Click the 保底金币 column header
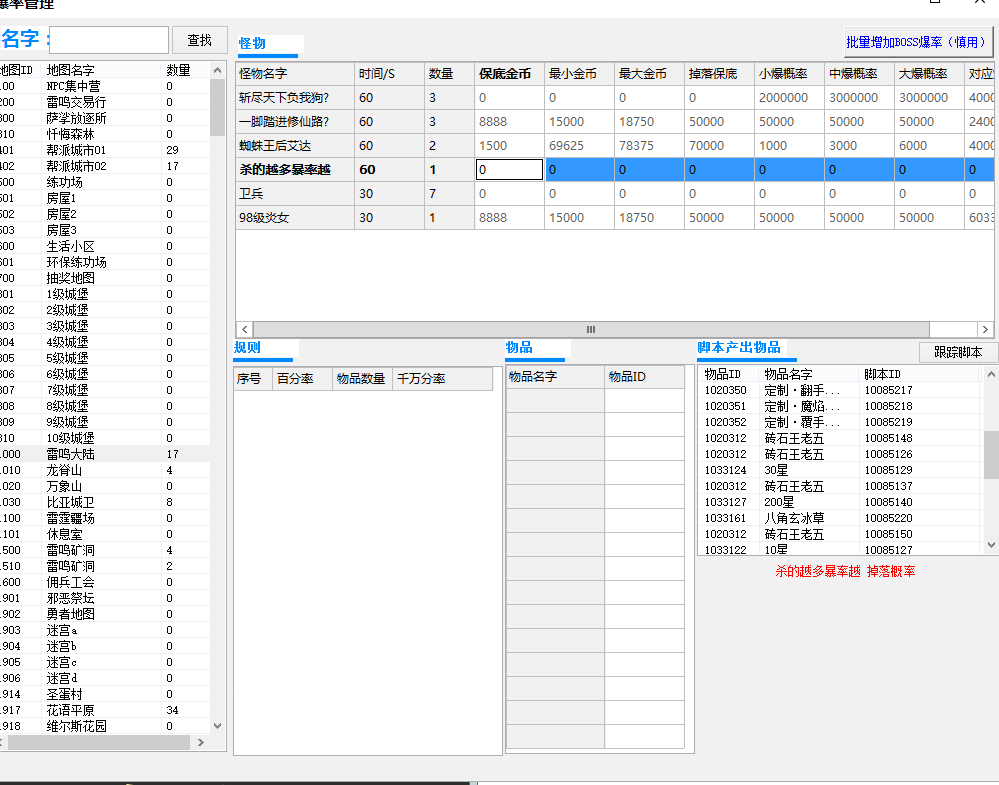Screen dimensions: 999x785 pyautogui.click(x=505, y=74)
